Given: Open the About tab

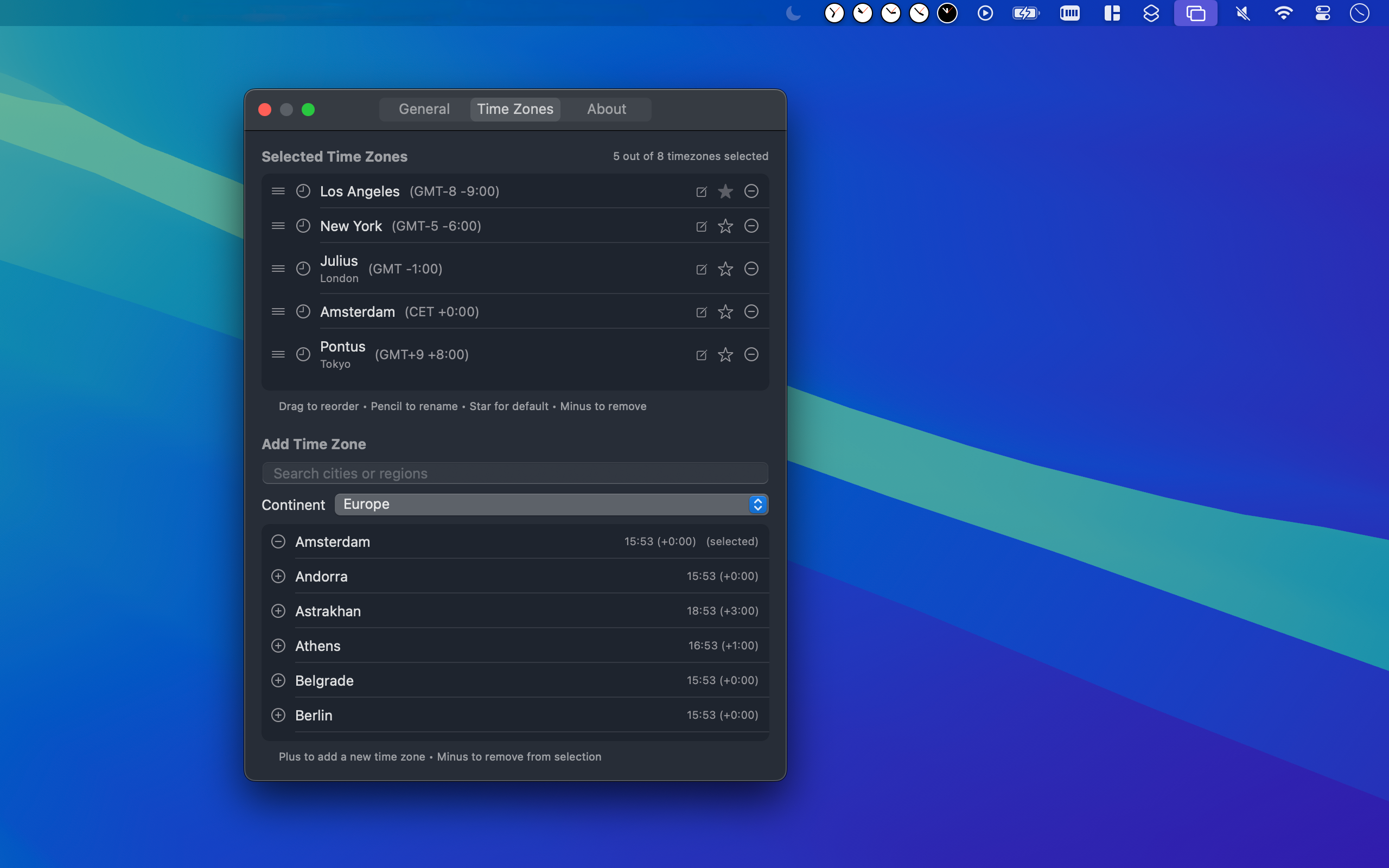Looking at the screenshot, I should [606, 109].
